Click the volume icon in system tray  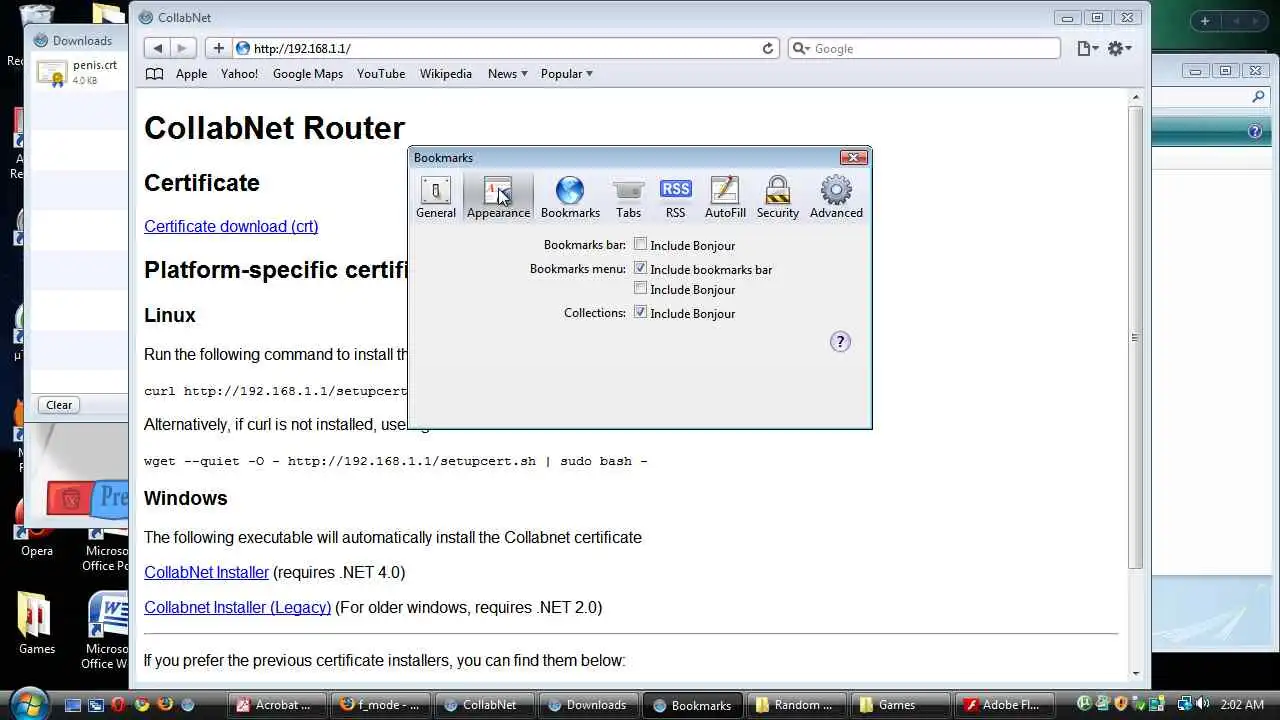pos(1202,705)
